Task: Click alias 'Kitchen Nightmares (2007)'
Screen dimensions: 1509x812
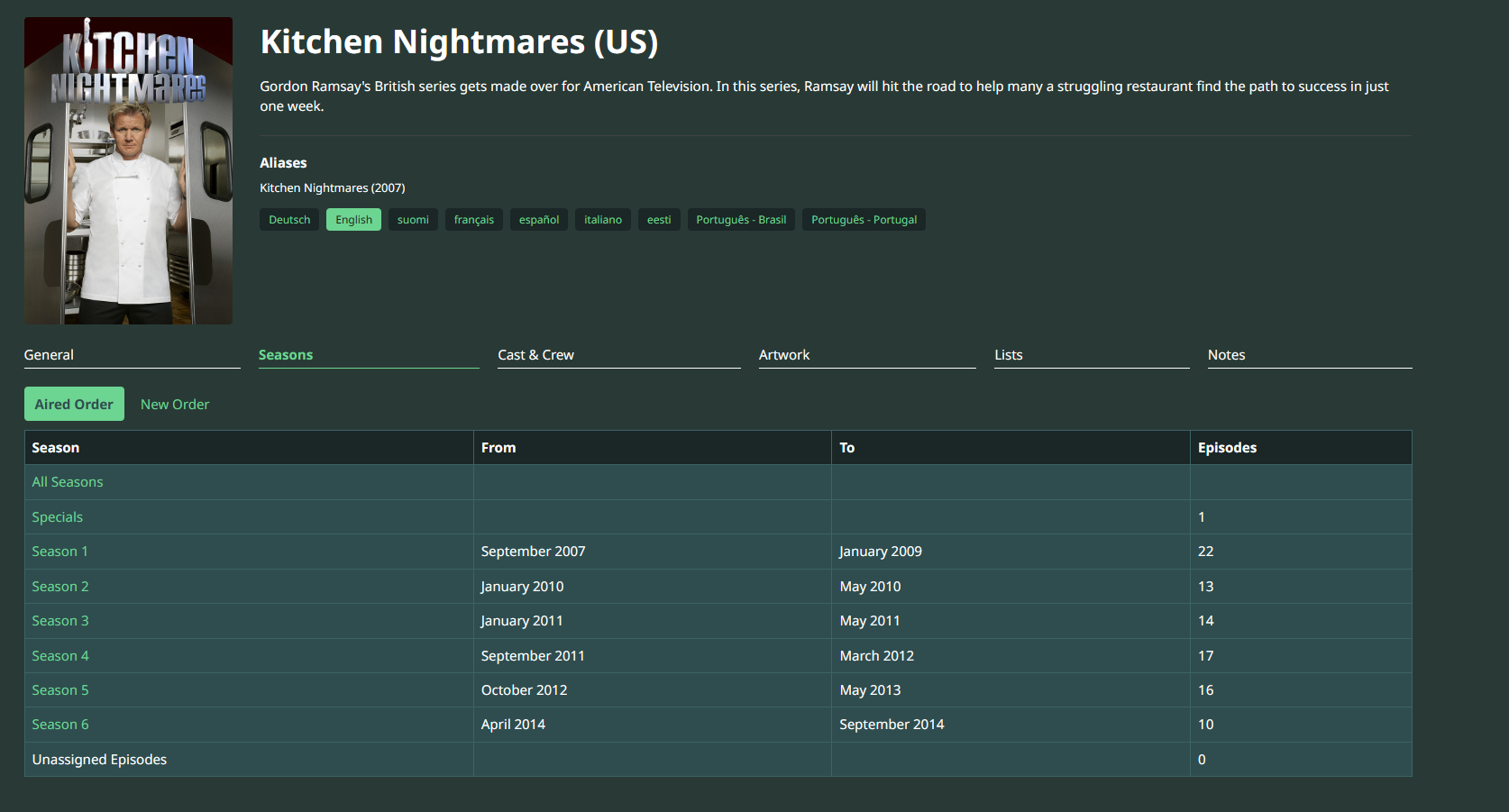Action: click(x=333, y=188)
